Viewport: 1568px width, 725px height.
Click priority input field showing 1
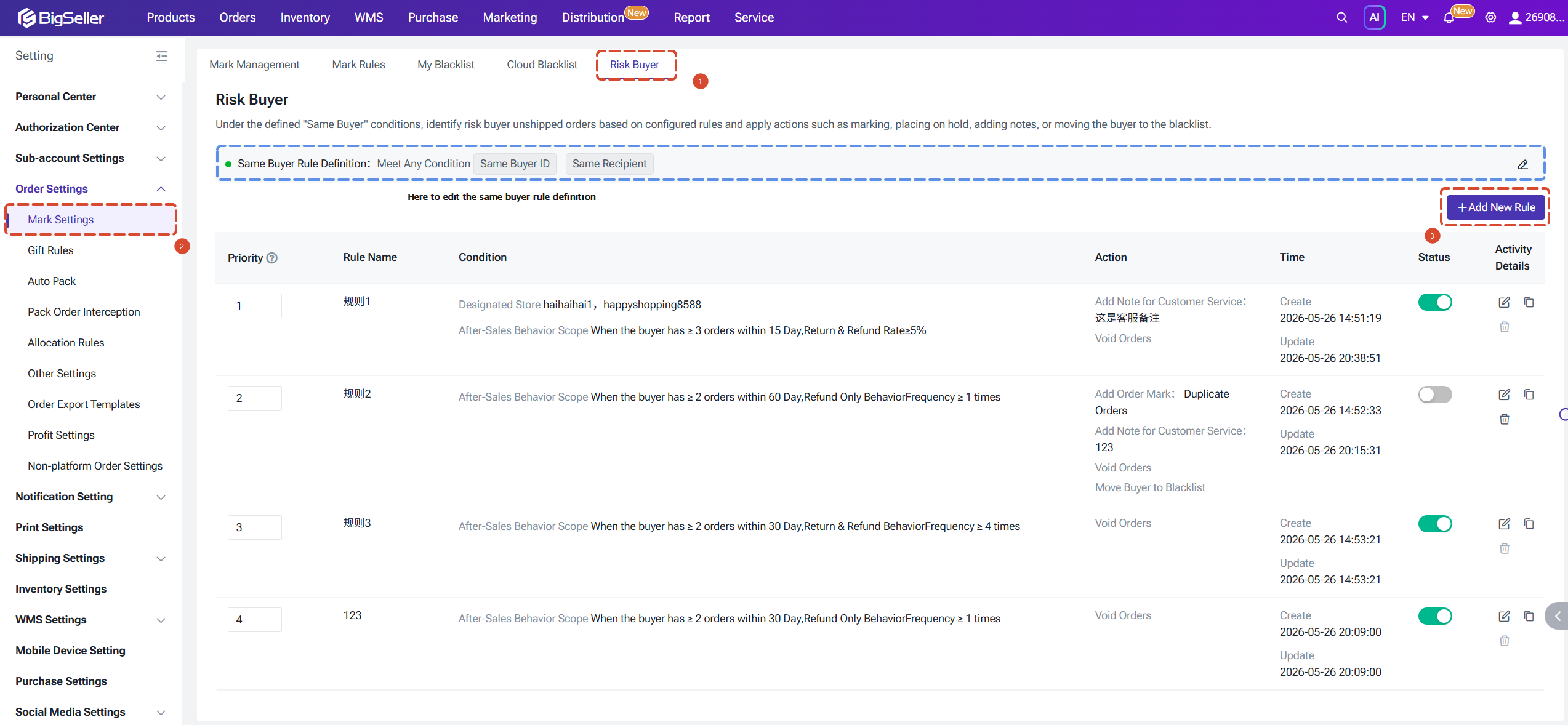click(x=254, y=306)
